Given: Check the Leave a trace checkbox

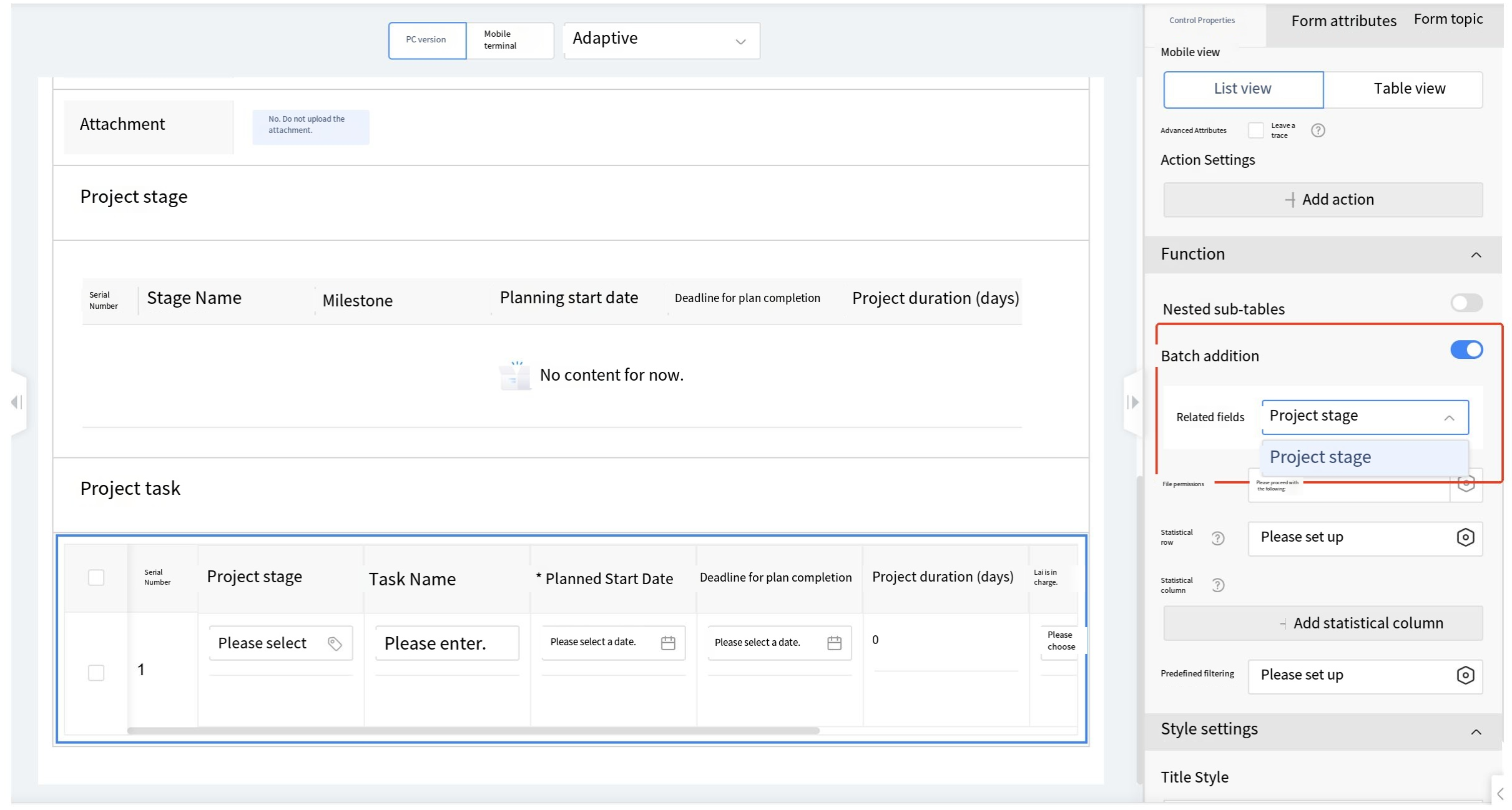Looking at the screenshot, I should click(x=1255, y=130).
